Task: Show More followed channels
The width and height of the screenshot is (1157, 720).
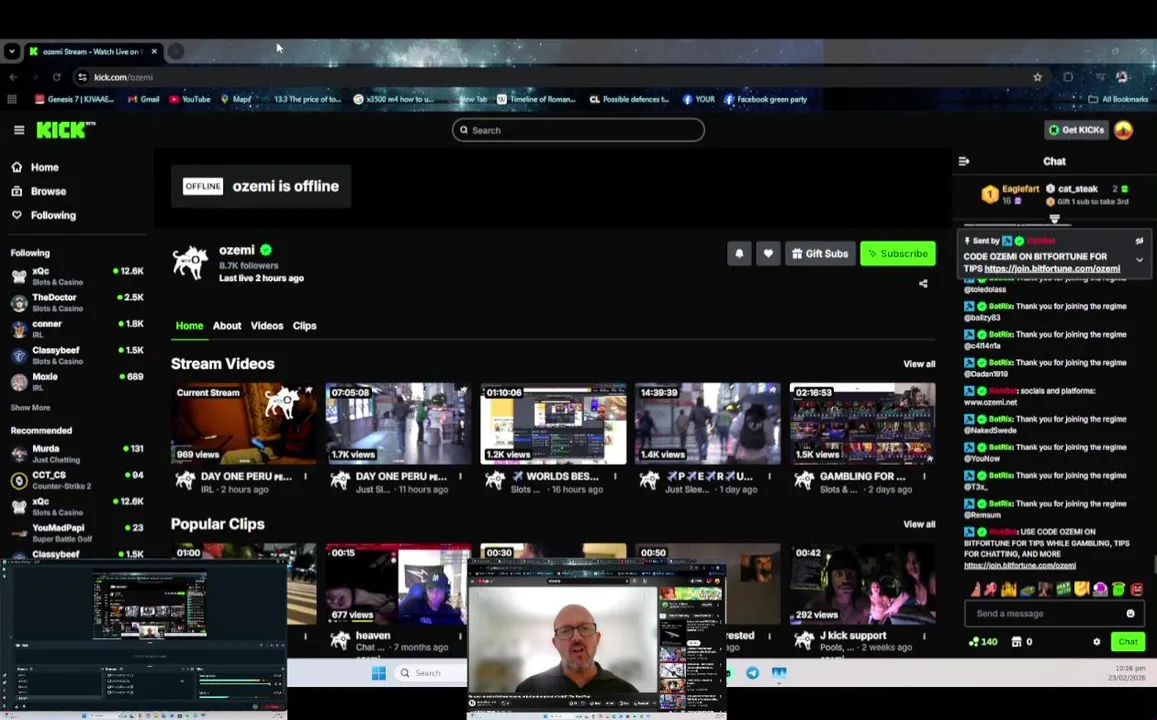Action: [x=30, y=407]
